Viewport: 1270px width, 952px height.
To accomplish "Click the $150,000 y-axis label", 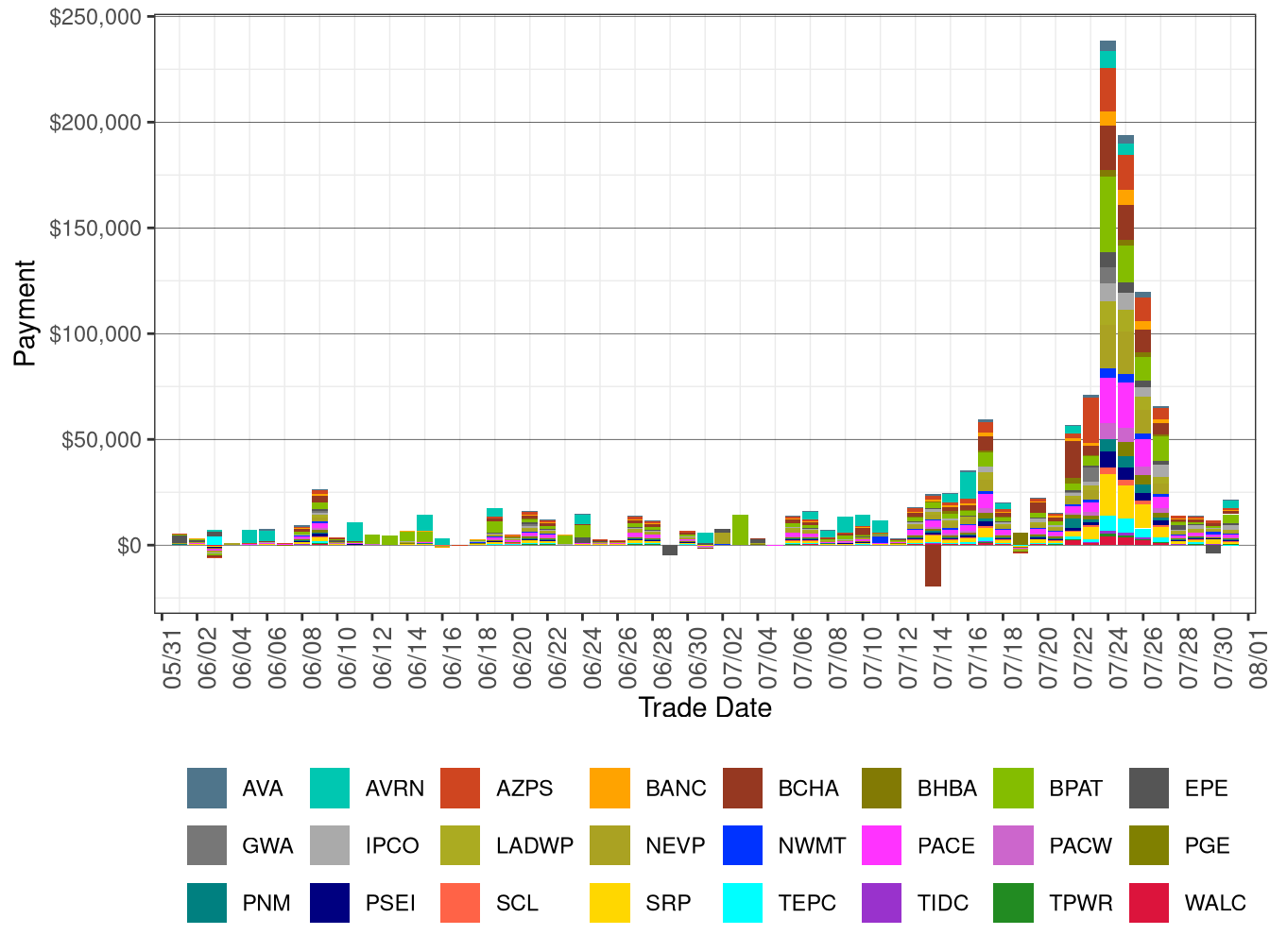I will [x=94, y=229].
